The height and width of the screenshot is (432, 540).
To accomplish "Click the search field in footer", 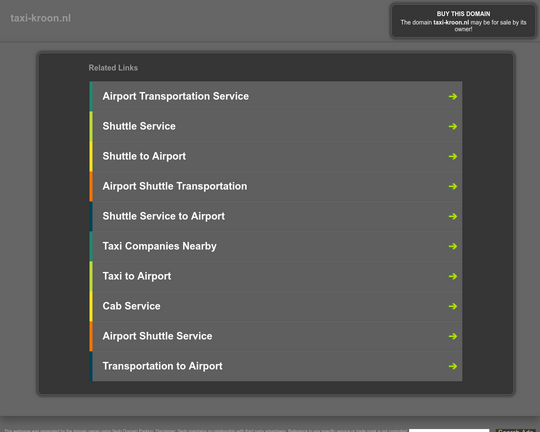I will pos(449,430).
